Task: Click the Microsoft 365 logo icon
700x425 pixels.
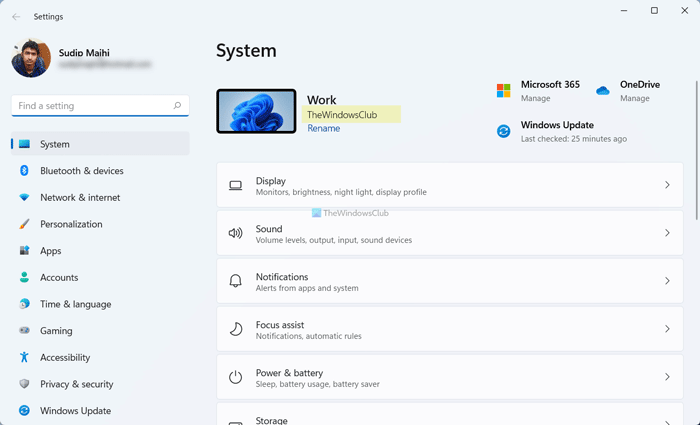Action: click(x=504, y=91)
